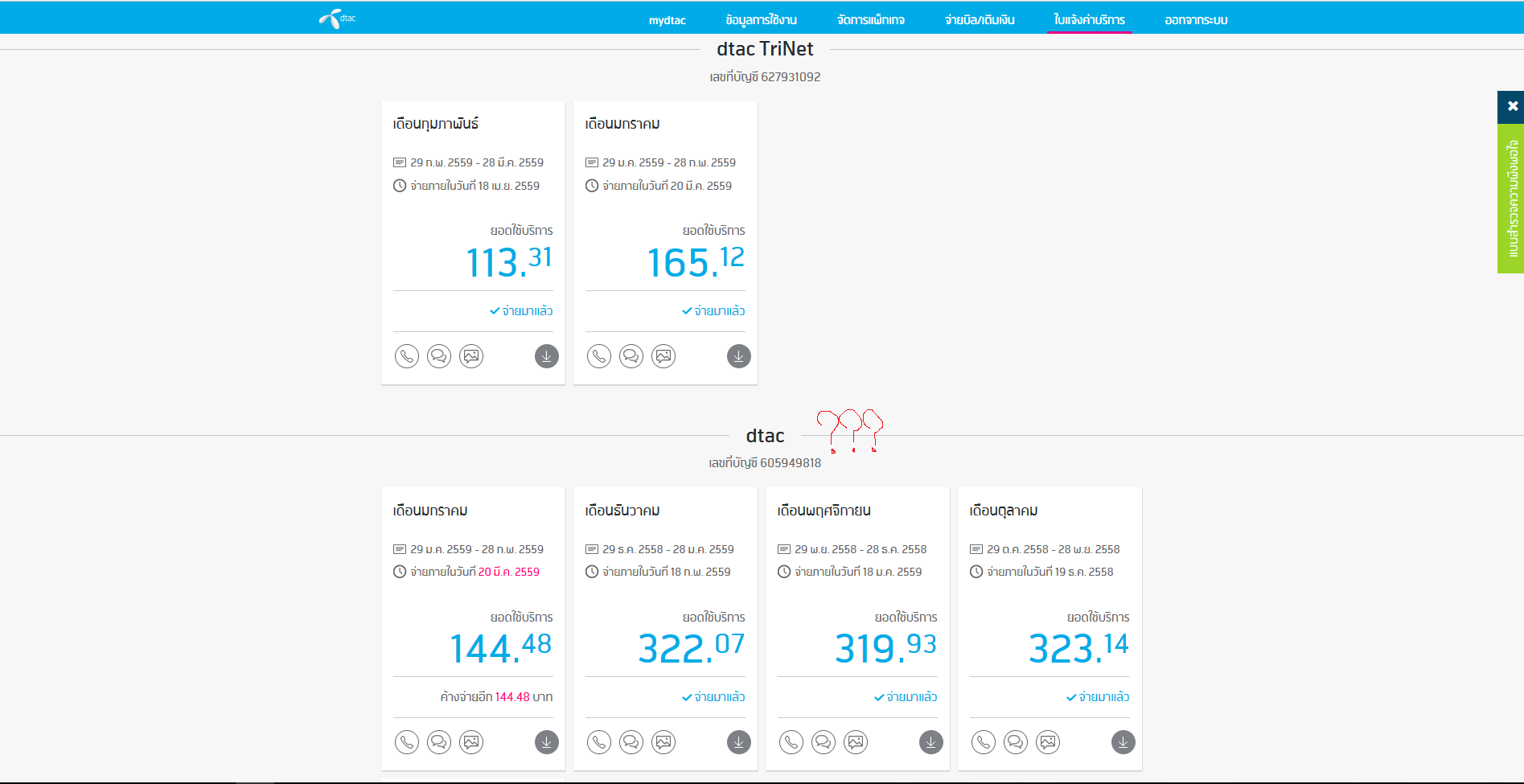Image resolution: width=1524 pixels, height=784 pixels.
Task: Click the 165.12 service amount
Action: tap(696, 262)
